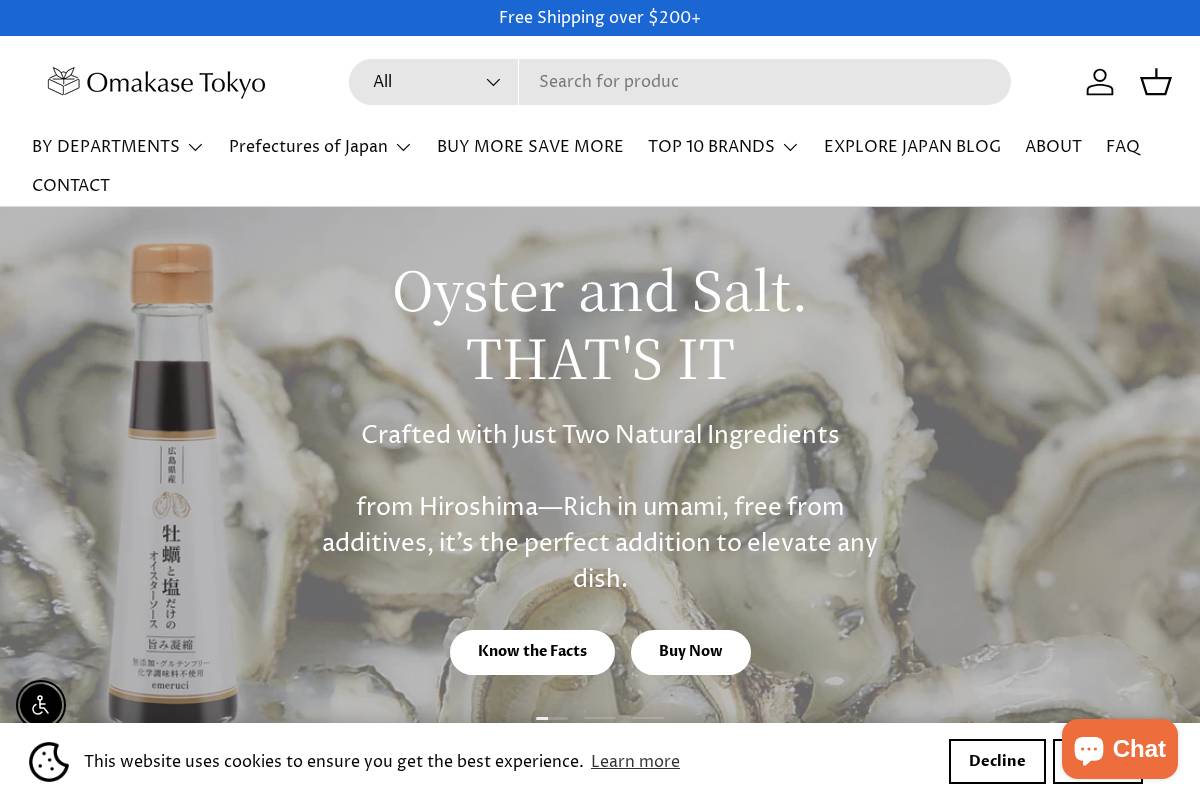Click Buy Now on the hero banner

(690, 652)
